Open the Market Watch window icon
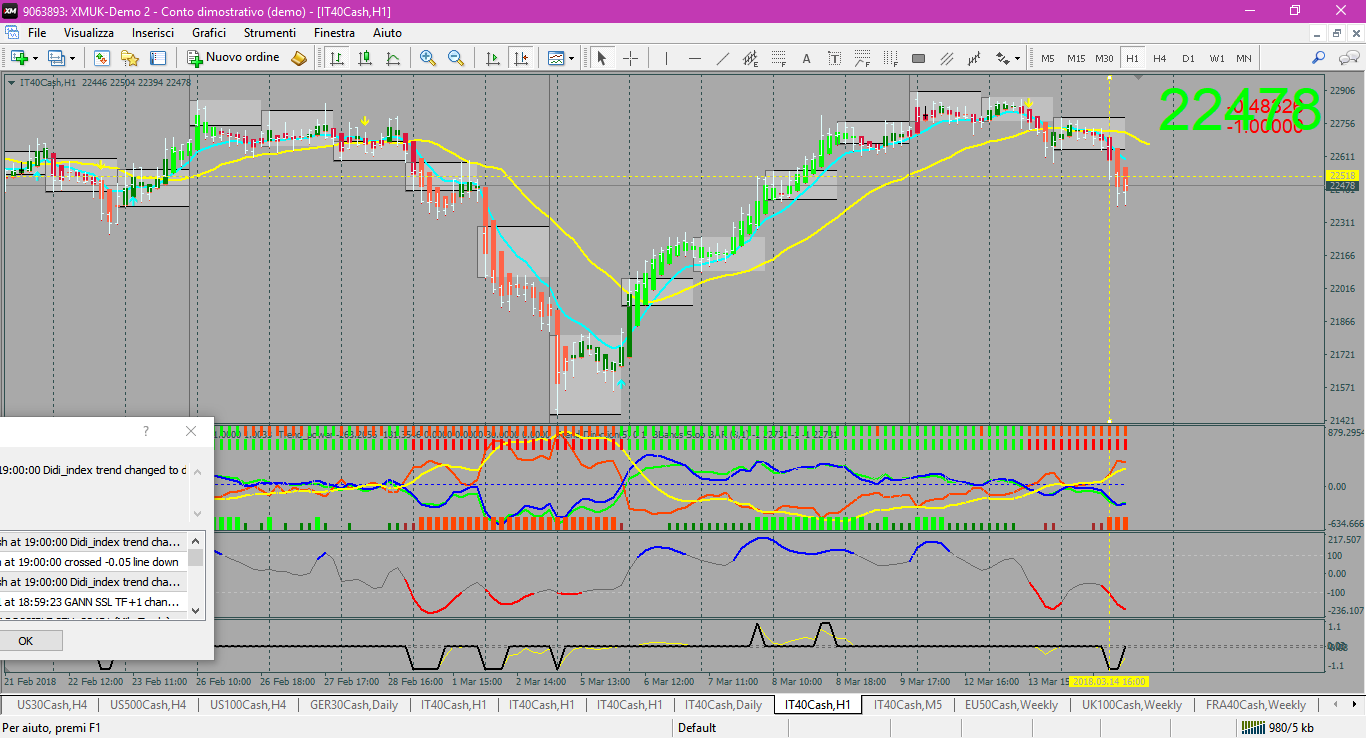Screen dimensions: 1366x738 [x=102, y=58]
